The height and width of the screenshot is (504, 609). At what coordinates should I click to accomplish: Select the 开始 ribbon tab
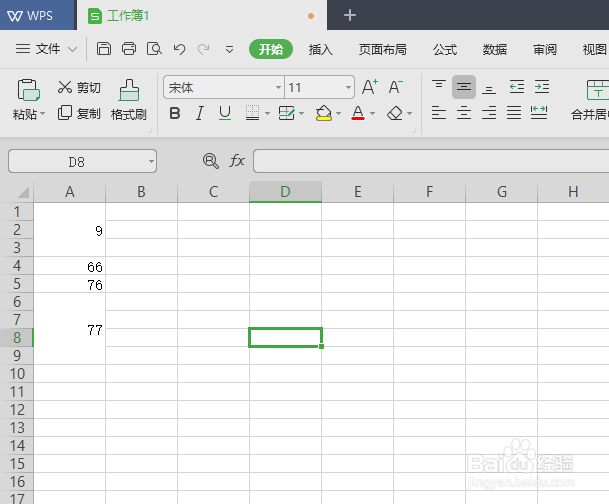[271, 49]
